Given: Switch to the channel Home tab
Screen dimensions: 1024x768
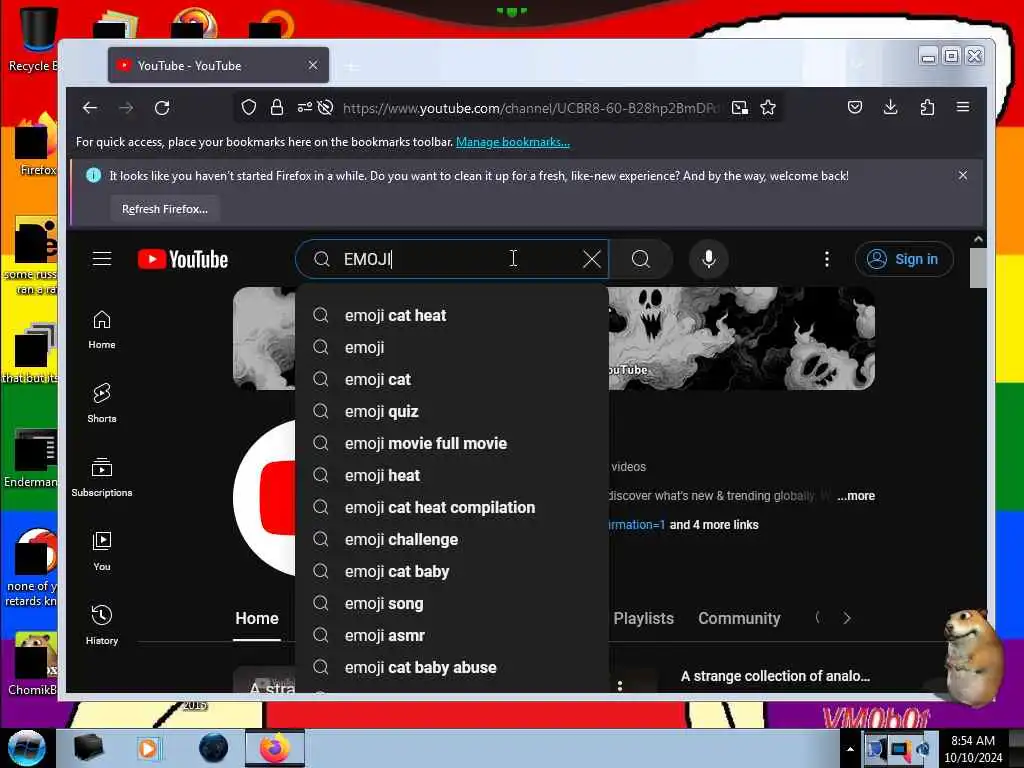Looking at the screenshot, I should [257, 618].
